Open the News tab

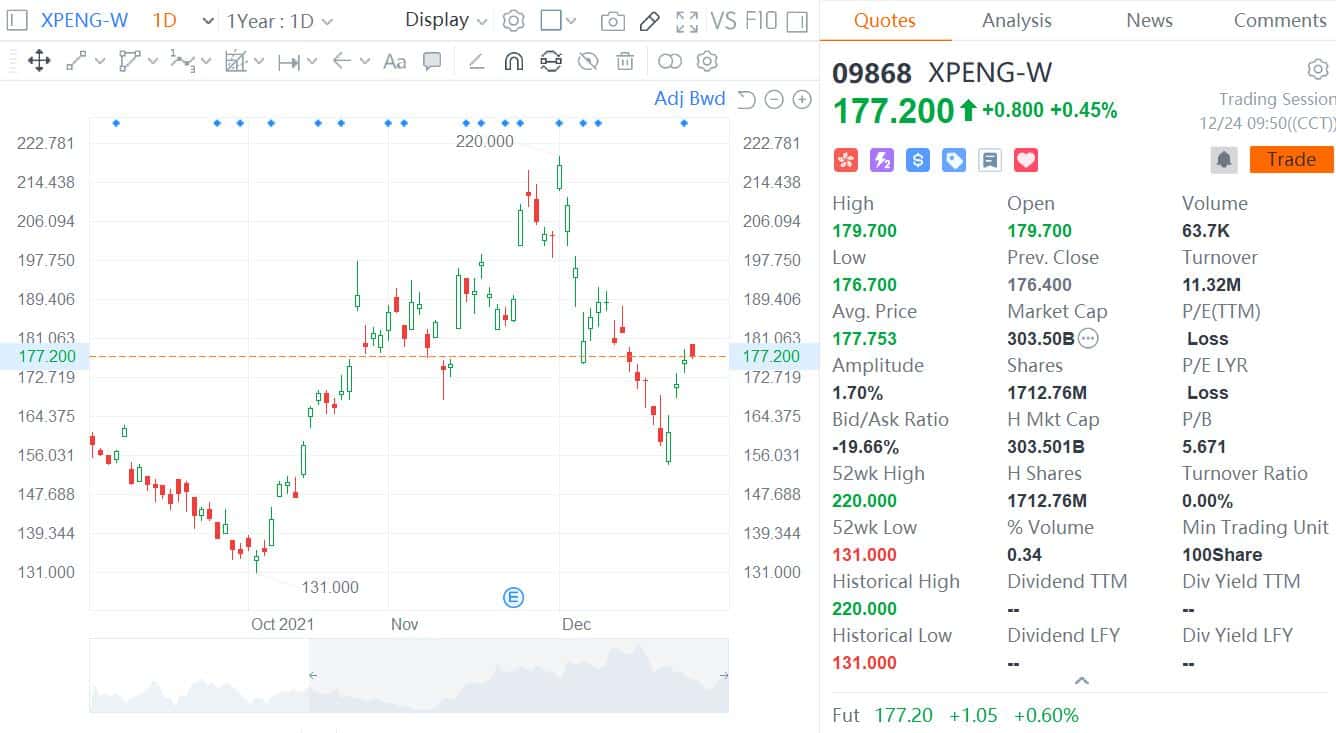tap(1148, 20)
